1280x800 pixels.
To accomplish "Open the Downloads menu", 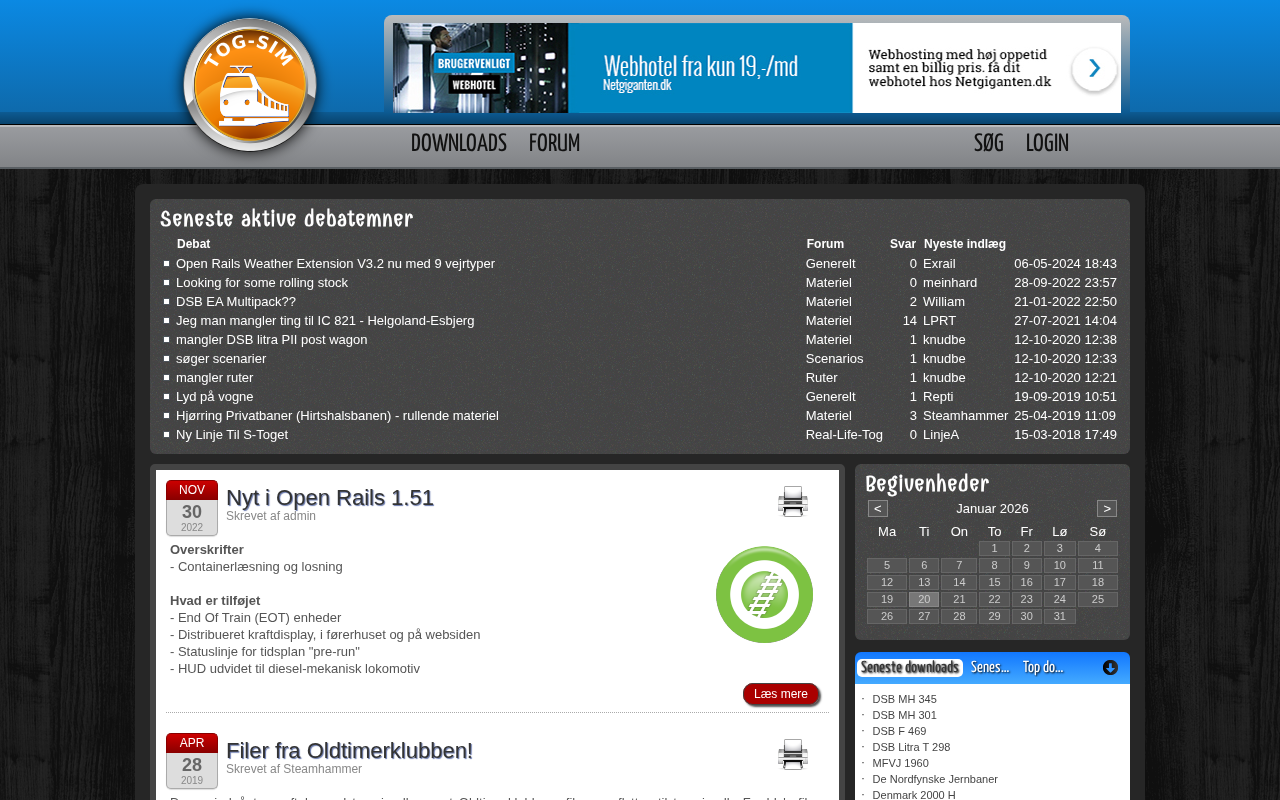I will click(459, 144).
